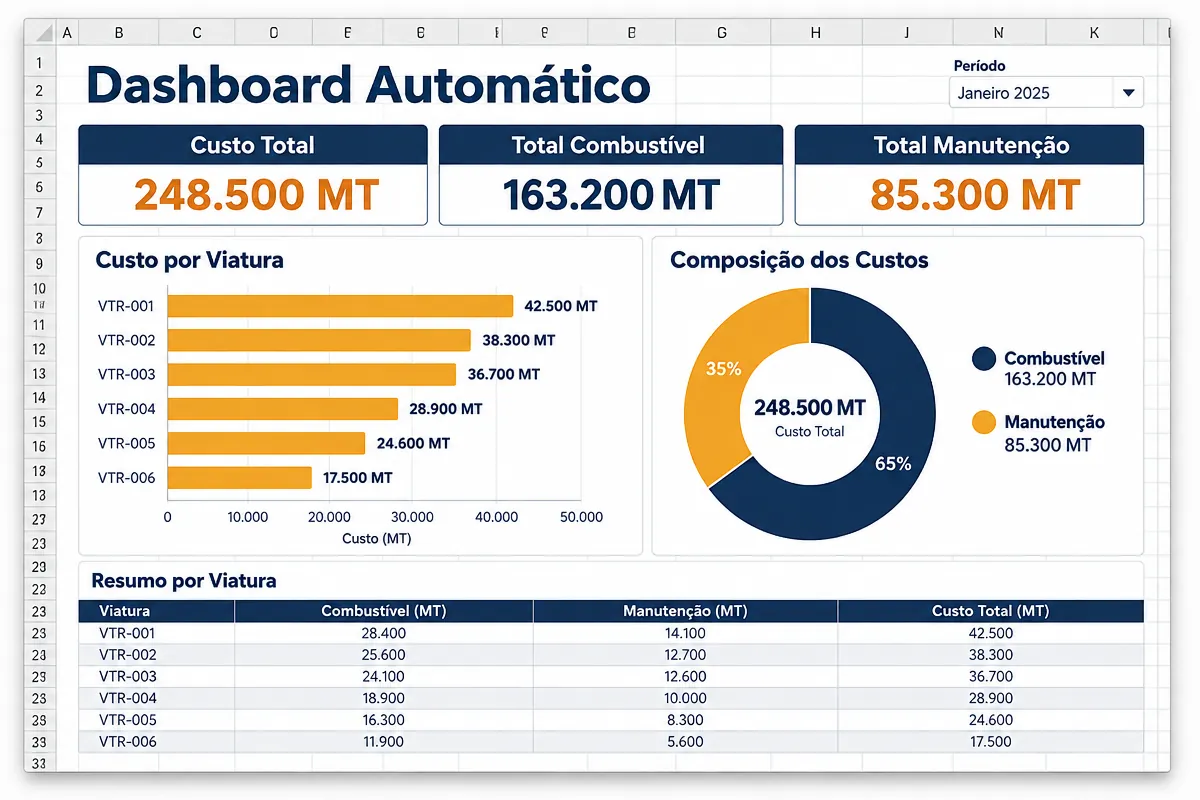Viewport: 1200px width, 800px height.
Task: Click the Total Manutenção card header
Action: click(x=969, y=145)
